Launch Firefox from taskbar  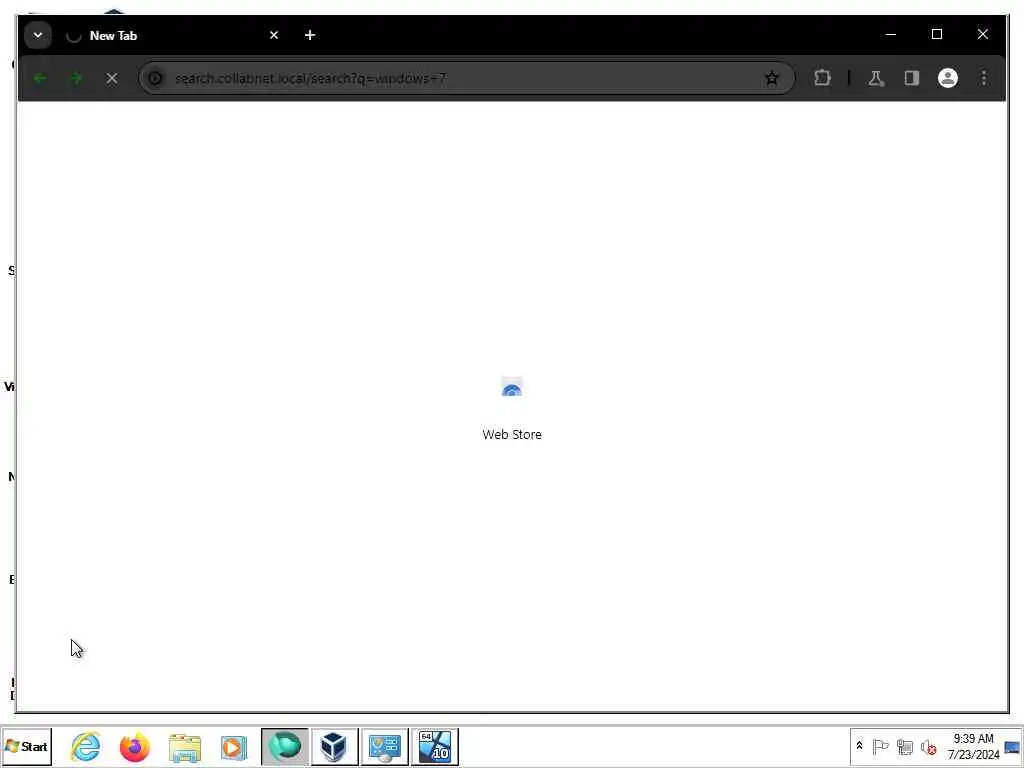click(x=135, y=746)
